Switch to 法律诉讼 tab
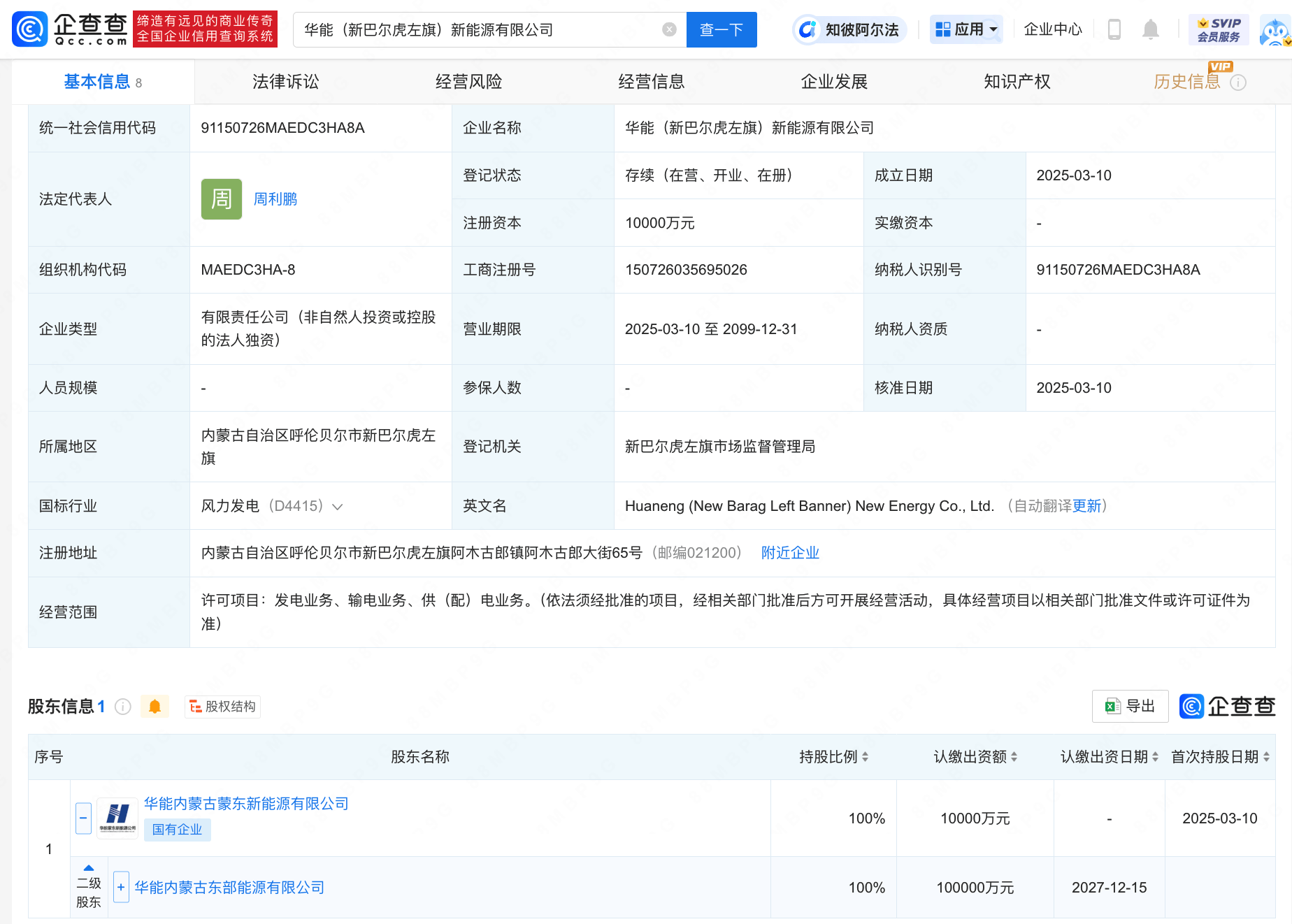This screenshot has width=1292, height=924. 285,82
